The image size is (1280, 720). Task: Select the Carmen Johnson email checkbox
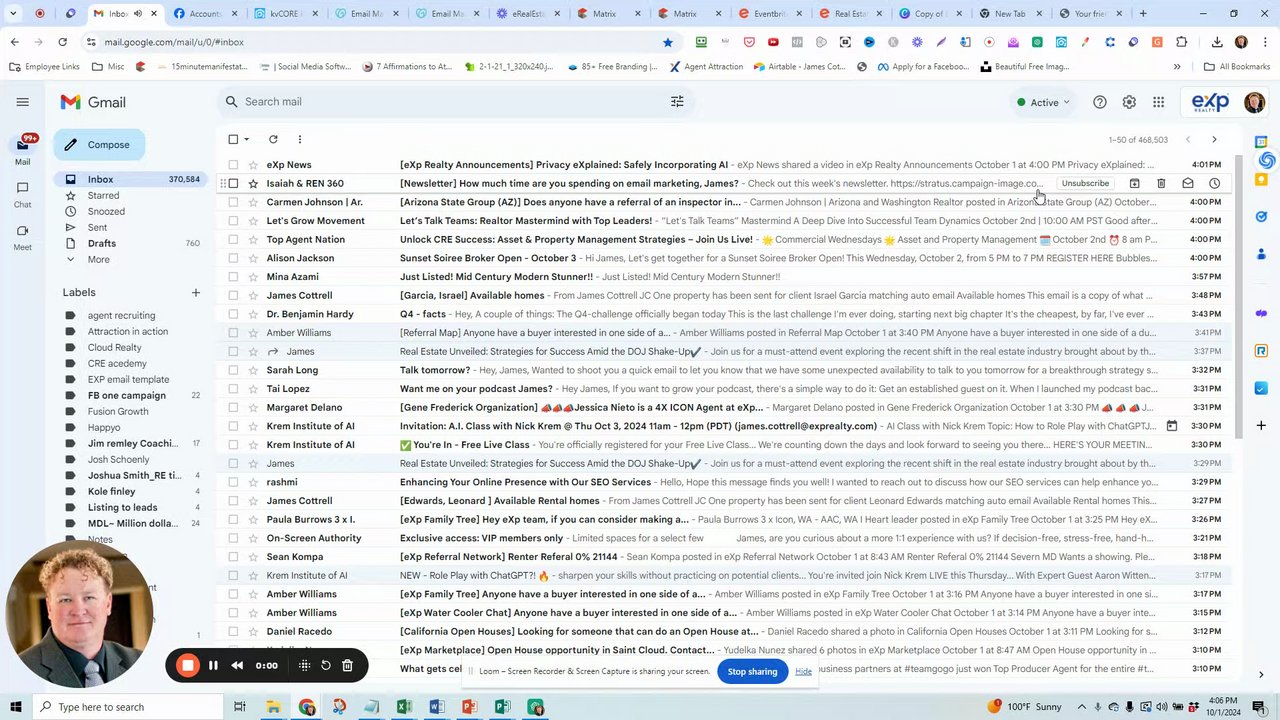(x=233, y=202)
